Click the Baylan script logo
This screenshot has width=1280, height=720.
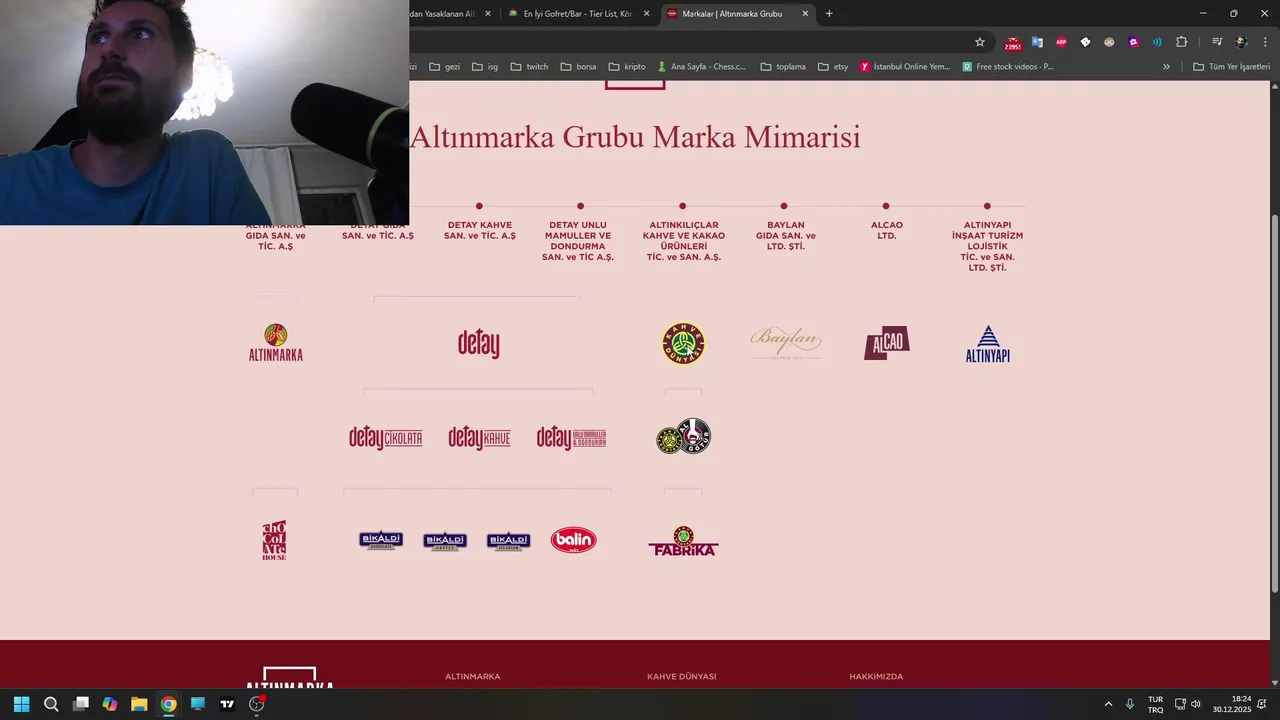(786, 343)
